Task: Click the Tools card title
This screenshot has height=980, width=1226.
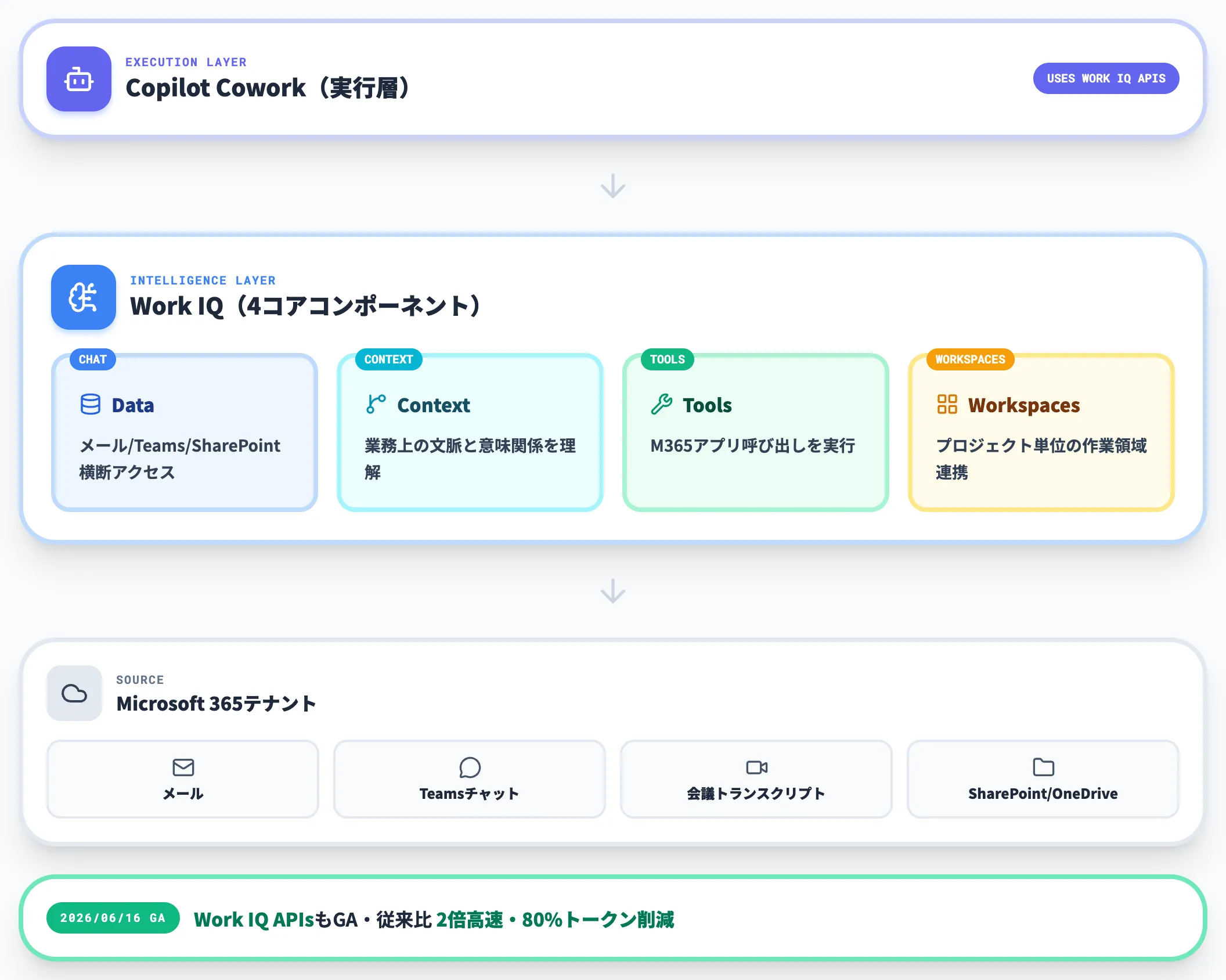Action: 707,405
